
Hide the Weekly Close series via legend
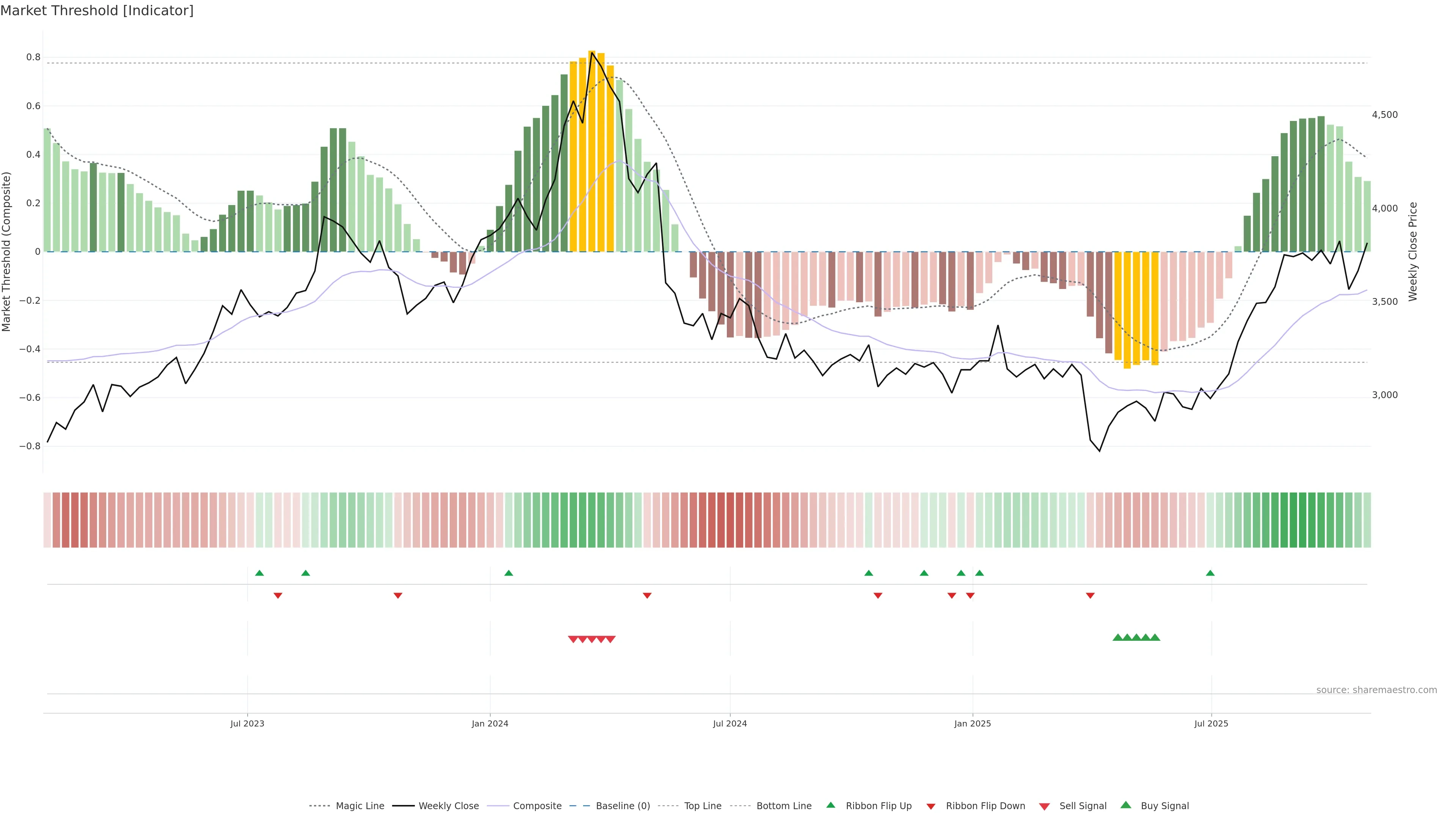click(448, 806)
